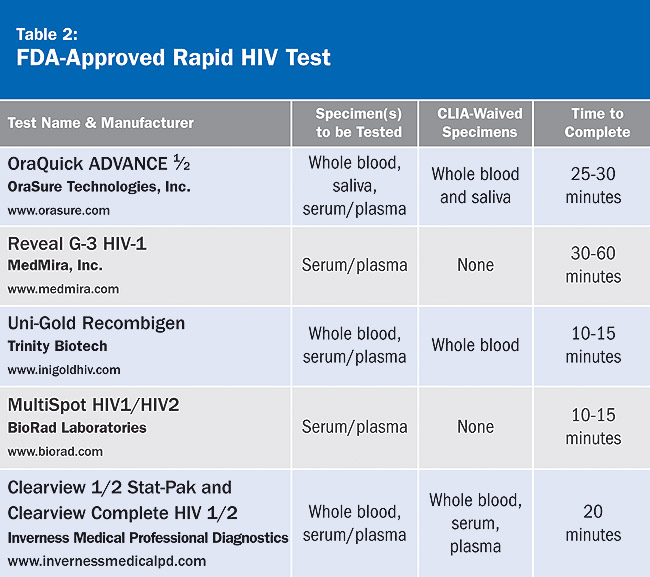Open the www.medmira.com link
The width and height of the screenshot is (650, 577).
(x=63, y=289)
